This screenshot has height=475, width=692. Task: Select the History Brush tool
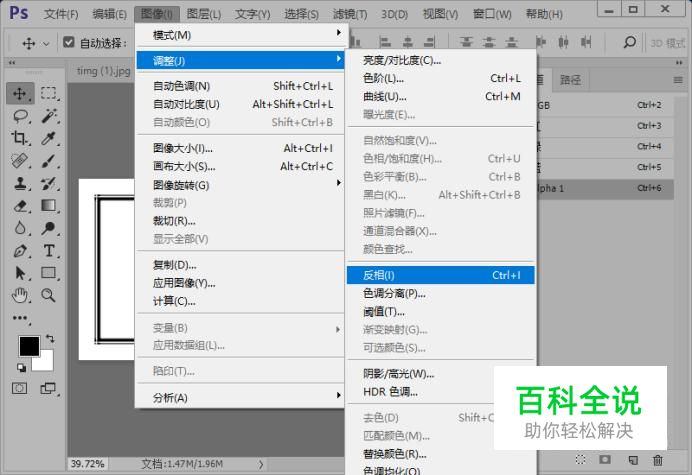tap(49, 183)
